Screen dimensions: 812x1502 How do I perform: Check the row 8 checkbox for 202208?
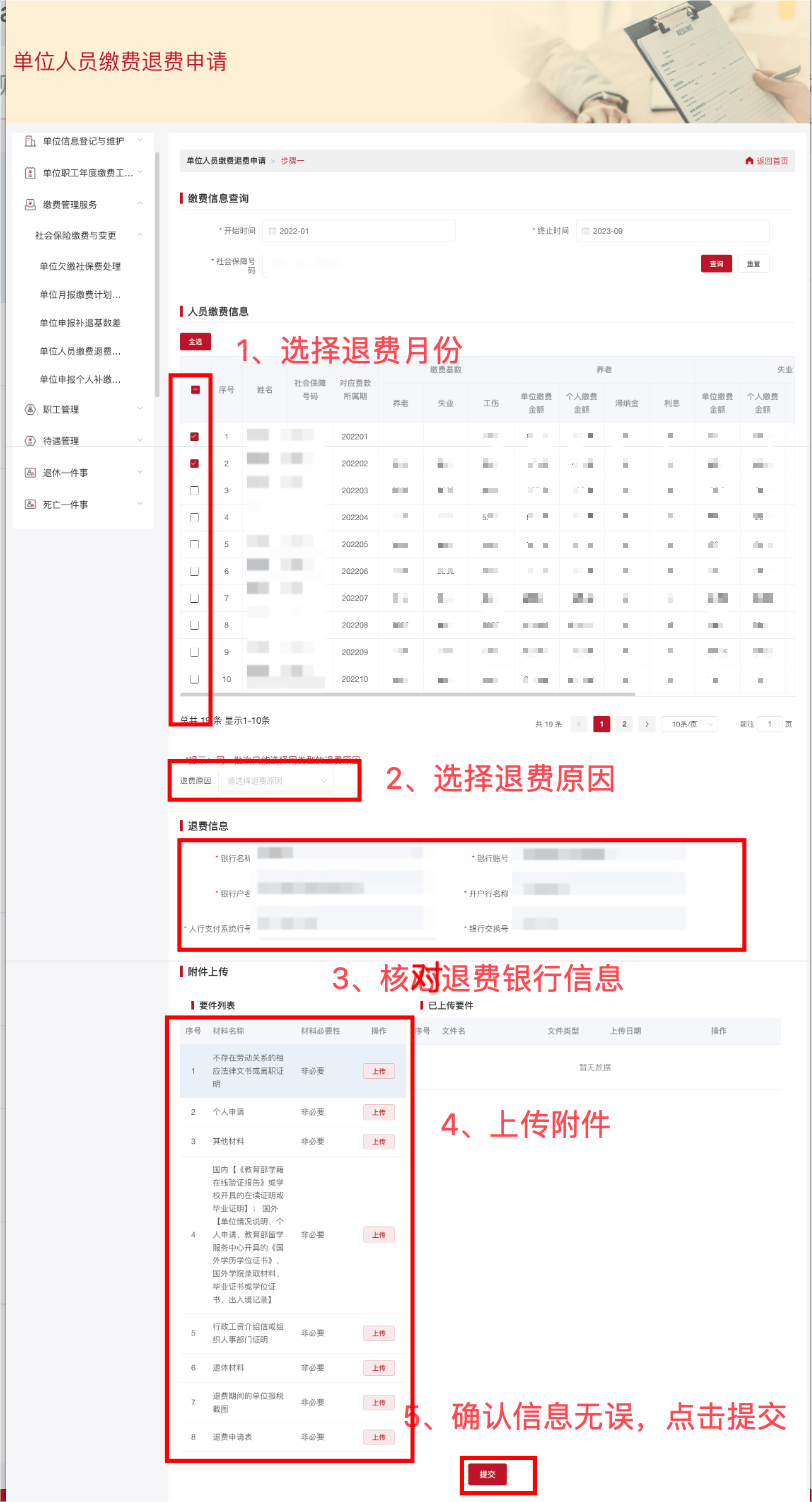pos(195,625)
